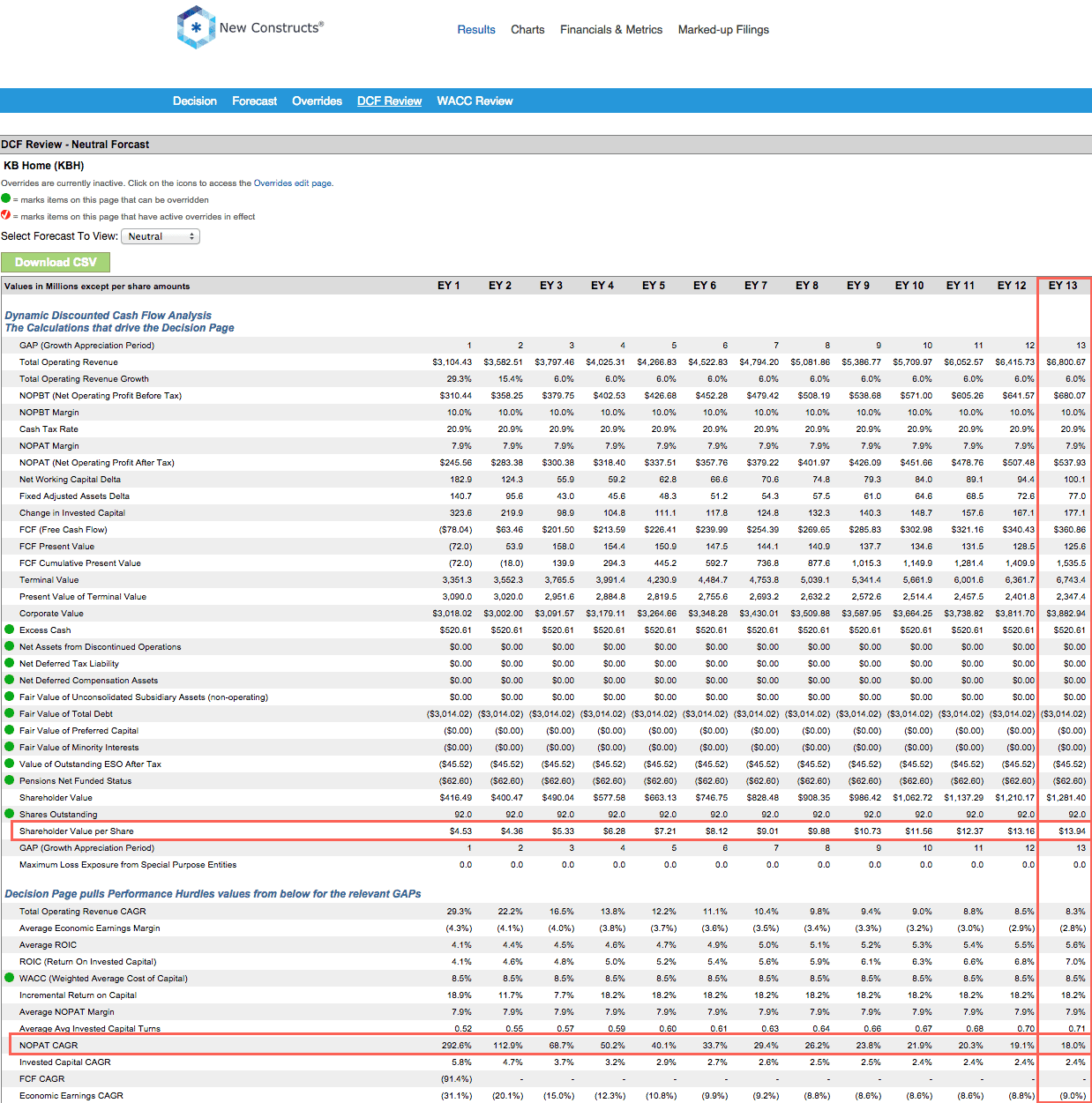Select the 6,743.4 Terminal Value in EY 13
The image size is (1092, 1103).
point(1071,580)
